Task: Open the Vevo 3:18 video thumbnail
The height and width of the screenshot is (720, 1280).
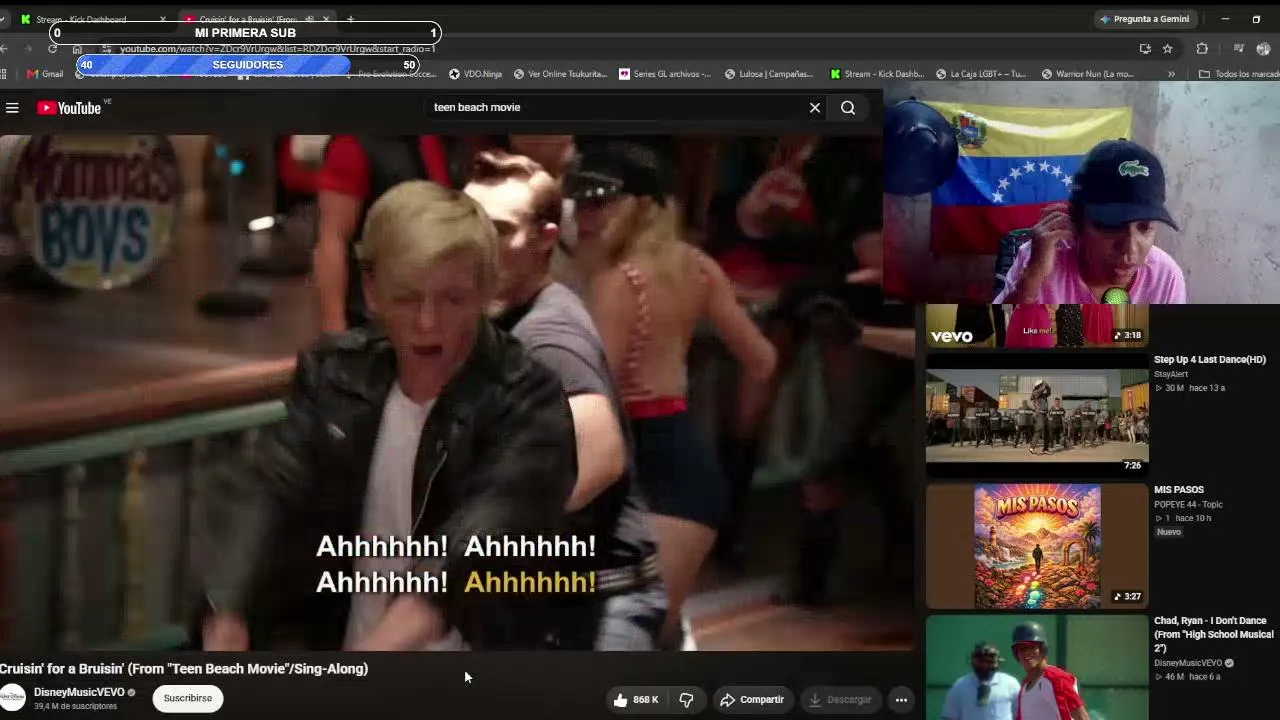Action: pyautogui.click(x=1037, y=325)
